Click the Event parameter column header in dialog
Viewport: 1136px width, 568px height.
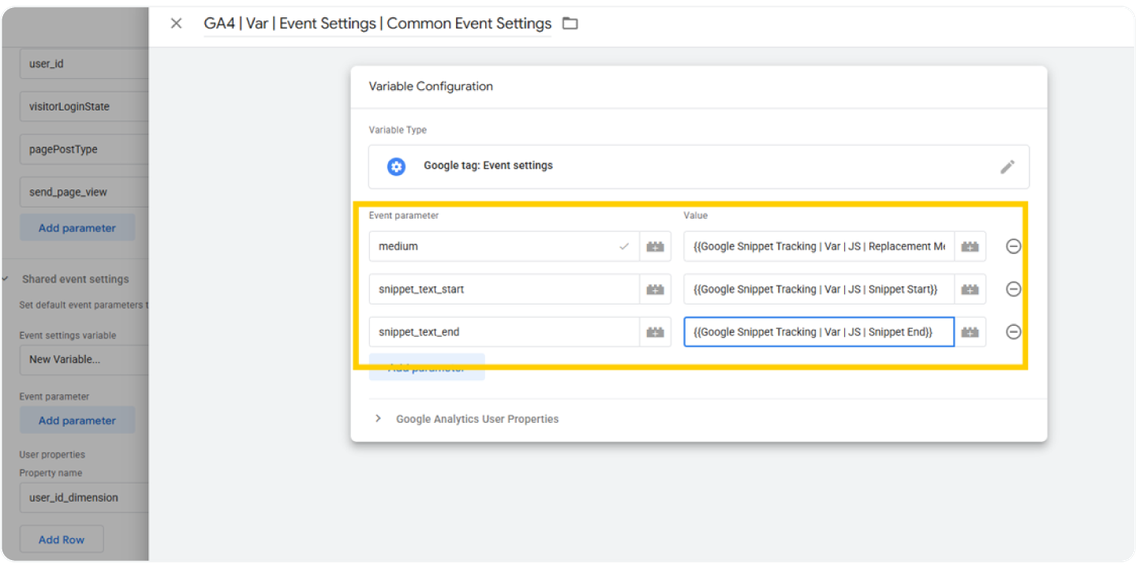pos(404,215)
